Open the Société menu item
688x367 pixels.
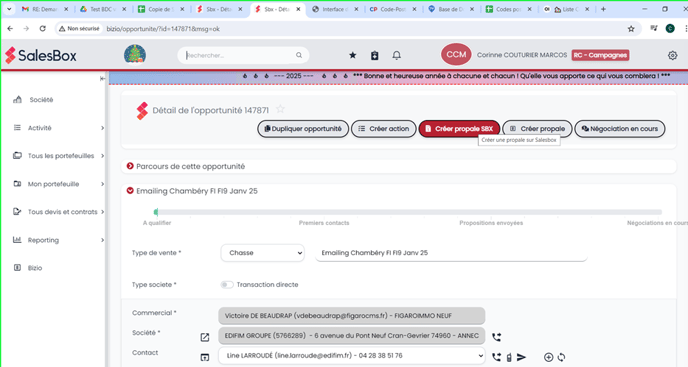[x=41, y=100]
